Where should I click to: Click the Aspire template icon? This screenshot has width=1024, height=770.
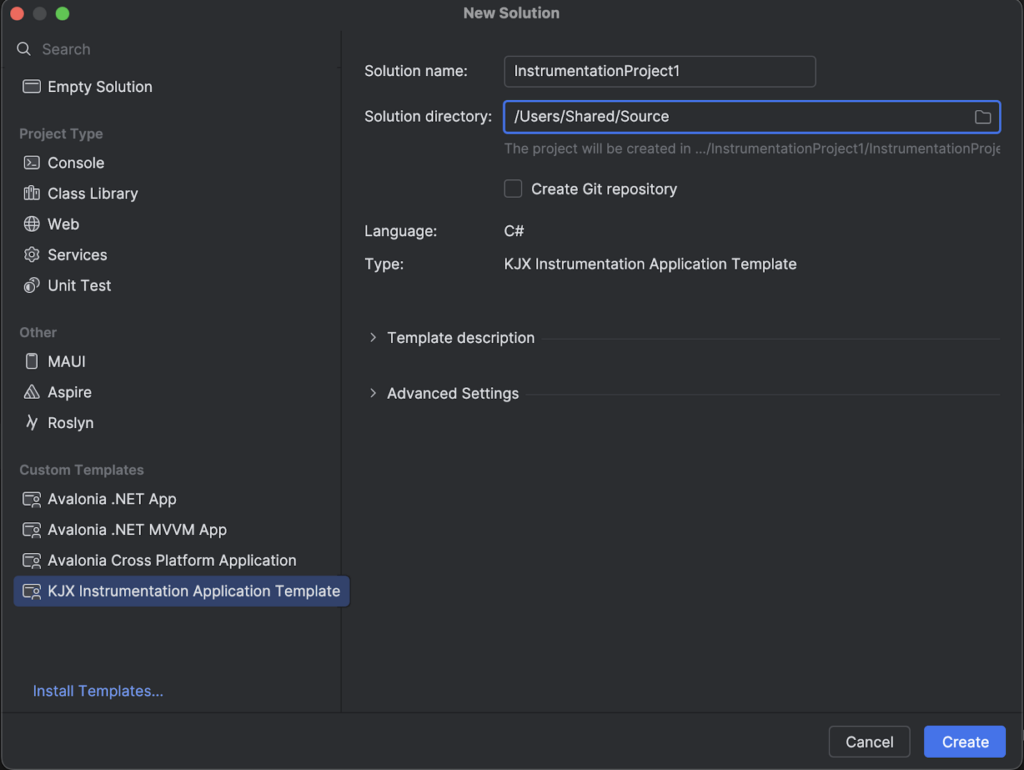31,393
